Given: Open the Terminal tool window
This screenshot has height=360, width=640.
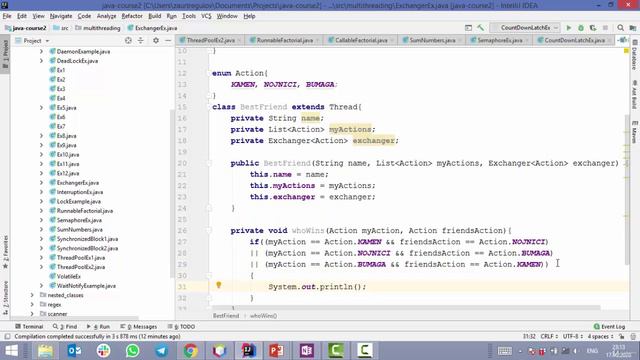Looking at the screenshot, I should [29, 327].
